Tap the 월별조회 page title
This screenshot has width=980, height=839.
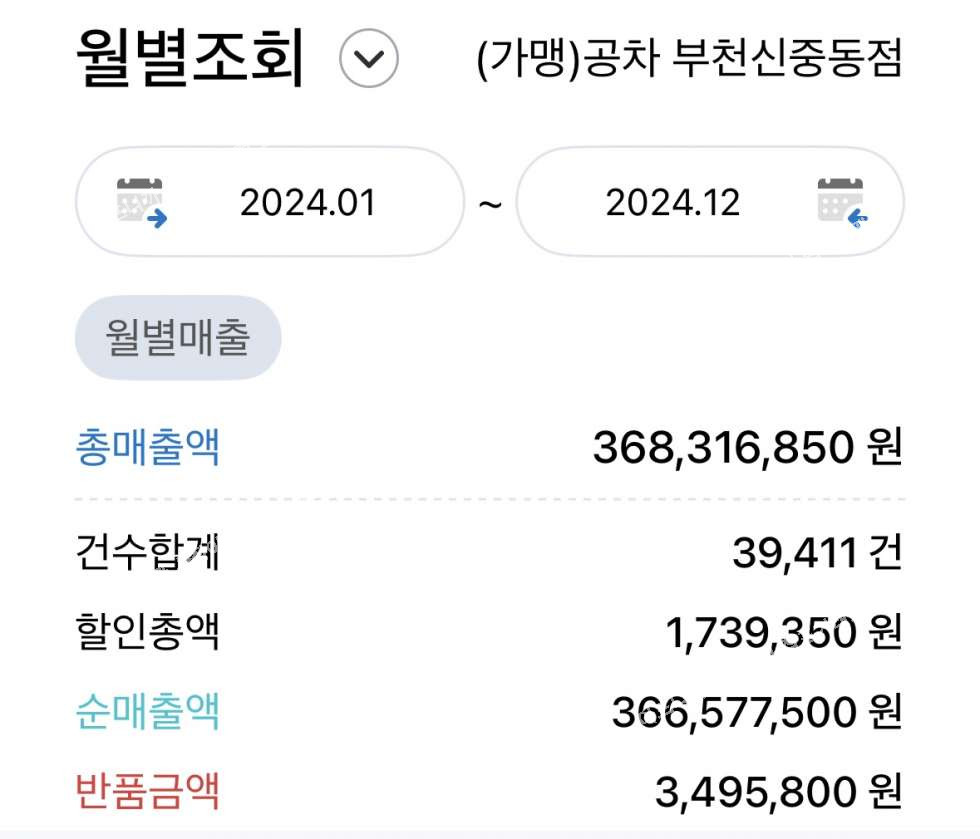click(x=190, y=58)
